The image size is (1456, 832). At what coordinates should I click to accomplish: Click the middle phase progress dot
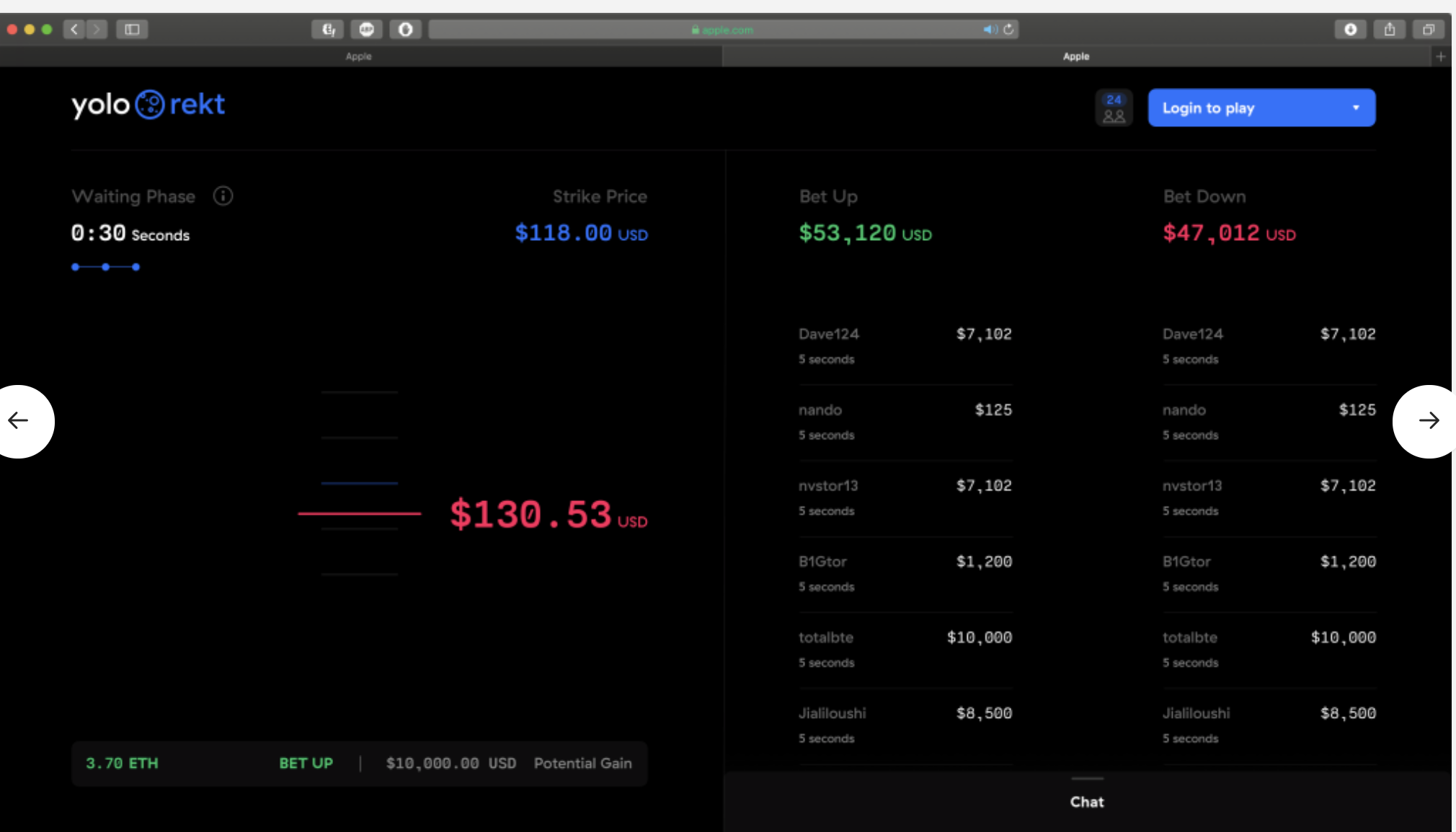106,267
